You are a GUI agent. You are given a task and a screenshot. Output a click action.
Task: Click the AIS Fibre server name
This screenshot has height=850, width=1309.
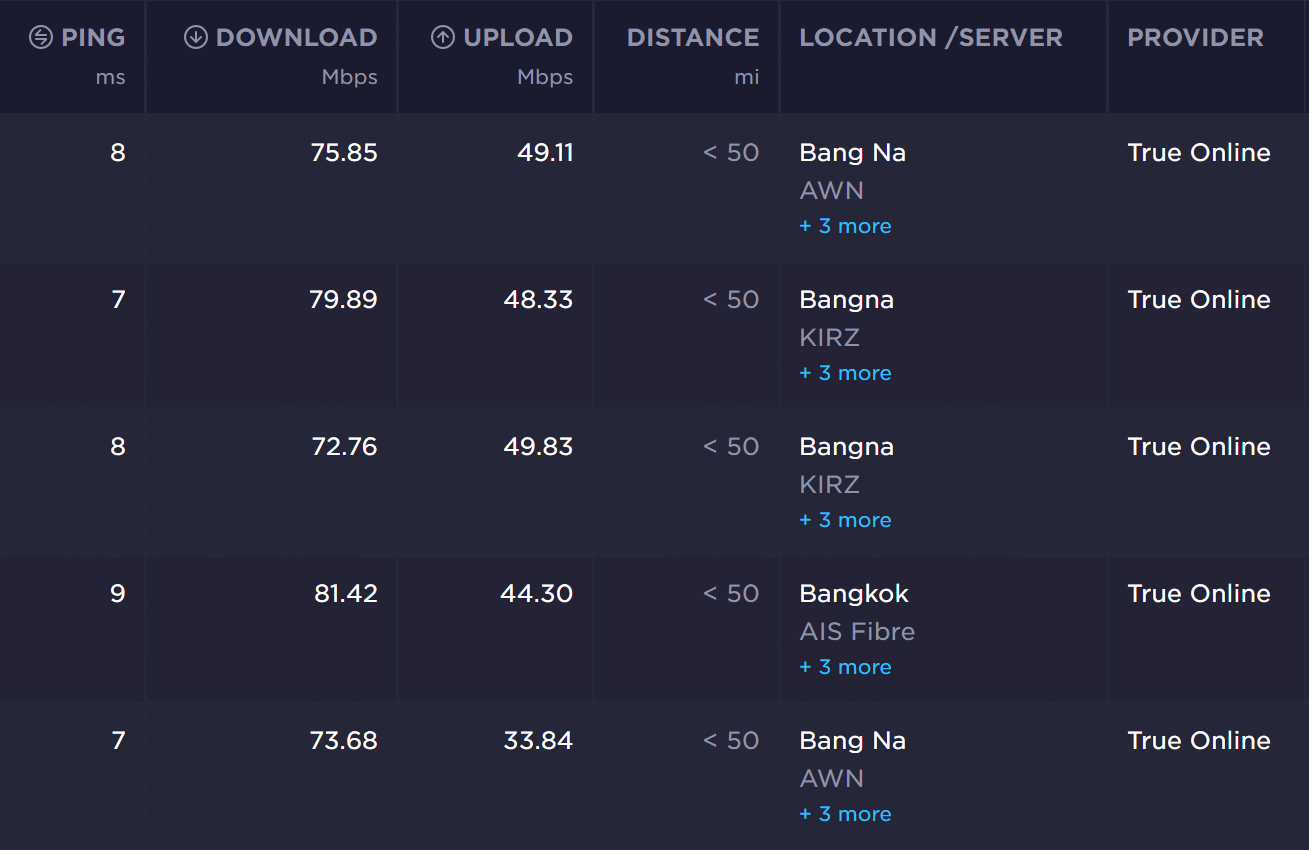857,632
